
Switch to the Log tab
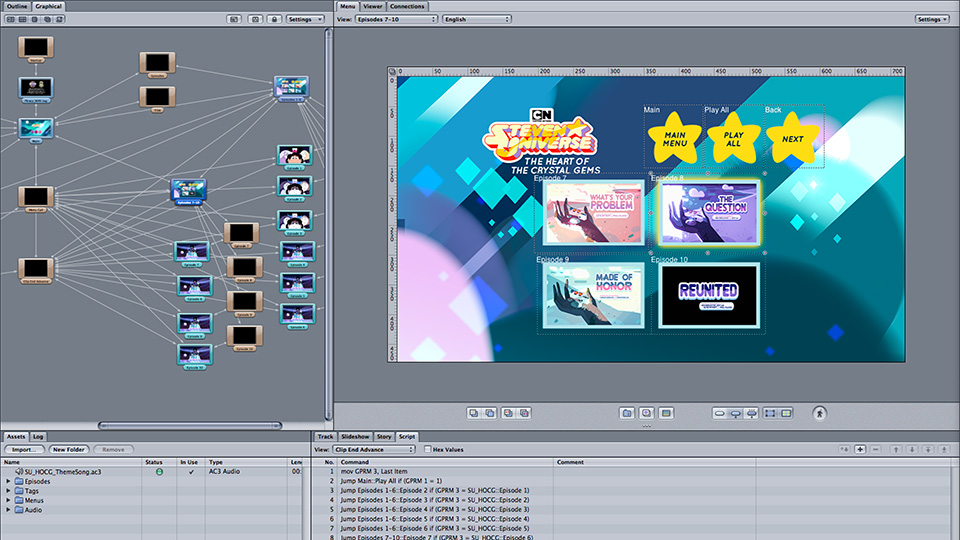coord(38,437)
